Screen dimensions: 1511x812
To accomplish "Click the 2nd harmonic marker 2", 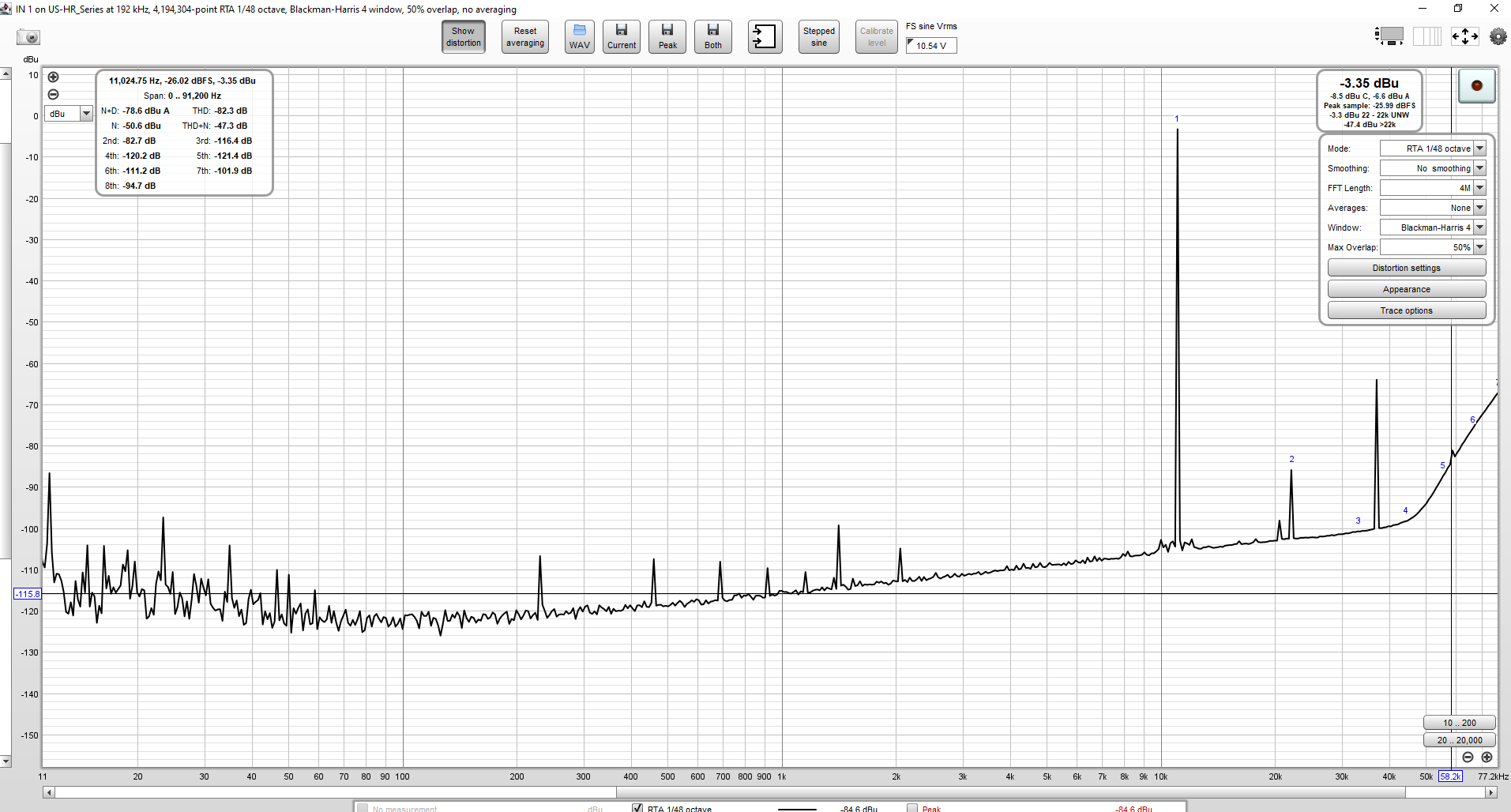I will (x=1291, y=459).
